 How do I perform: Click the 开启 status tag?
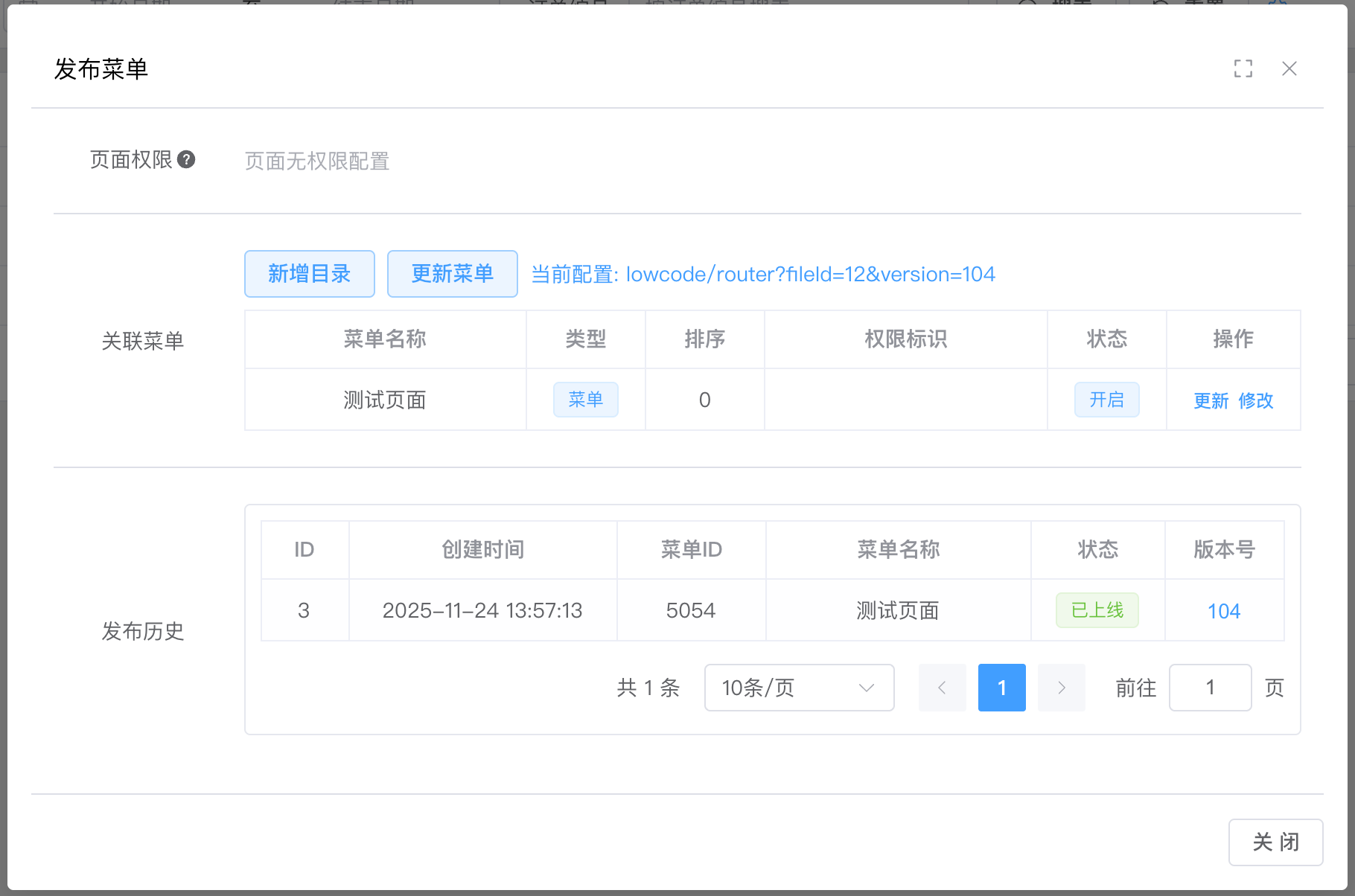pyautogui.click(x=1106, y=400)
